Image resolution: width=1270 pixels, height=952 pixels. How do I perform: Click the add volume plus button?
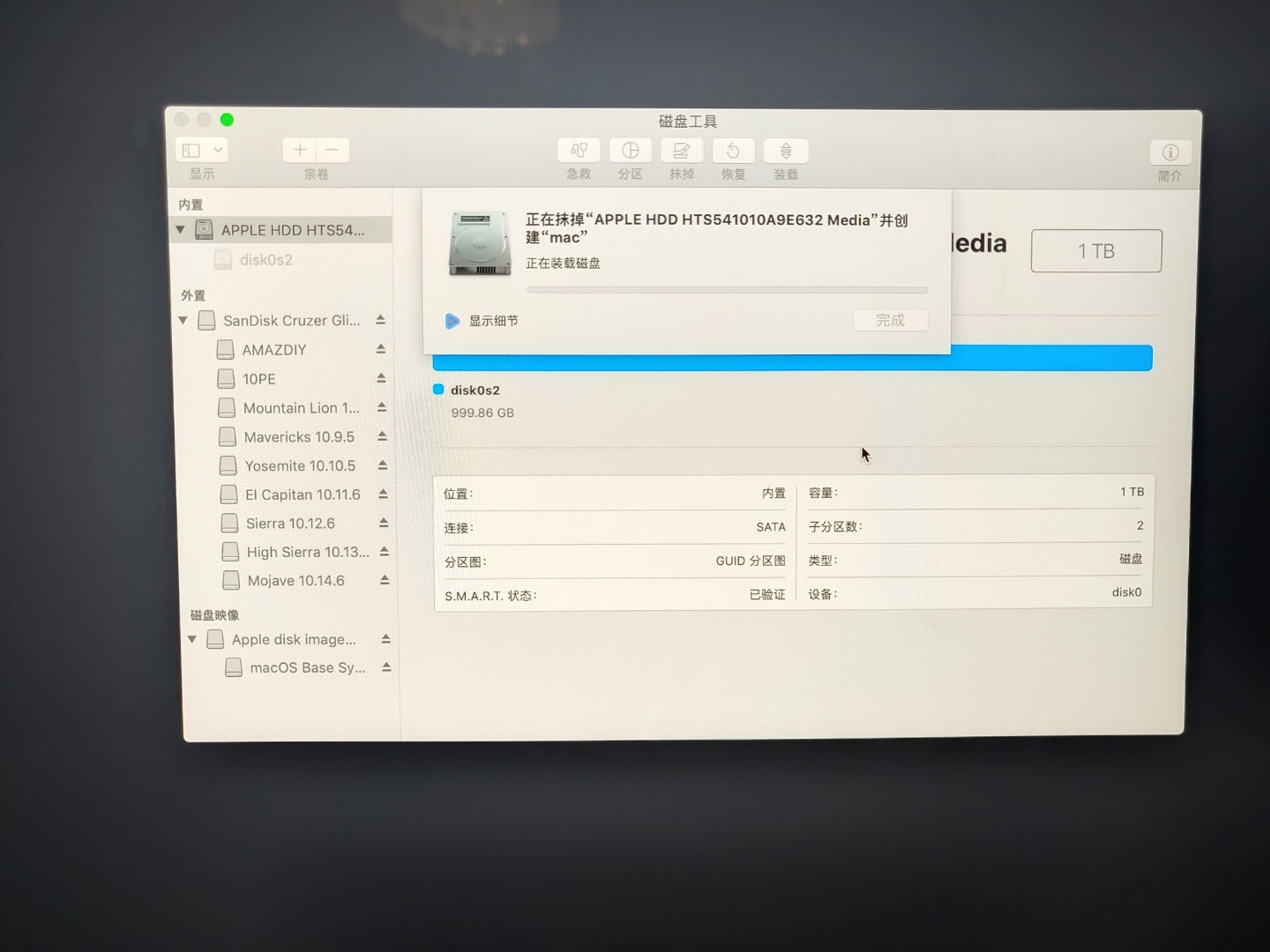300,150
